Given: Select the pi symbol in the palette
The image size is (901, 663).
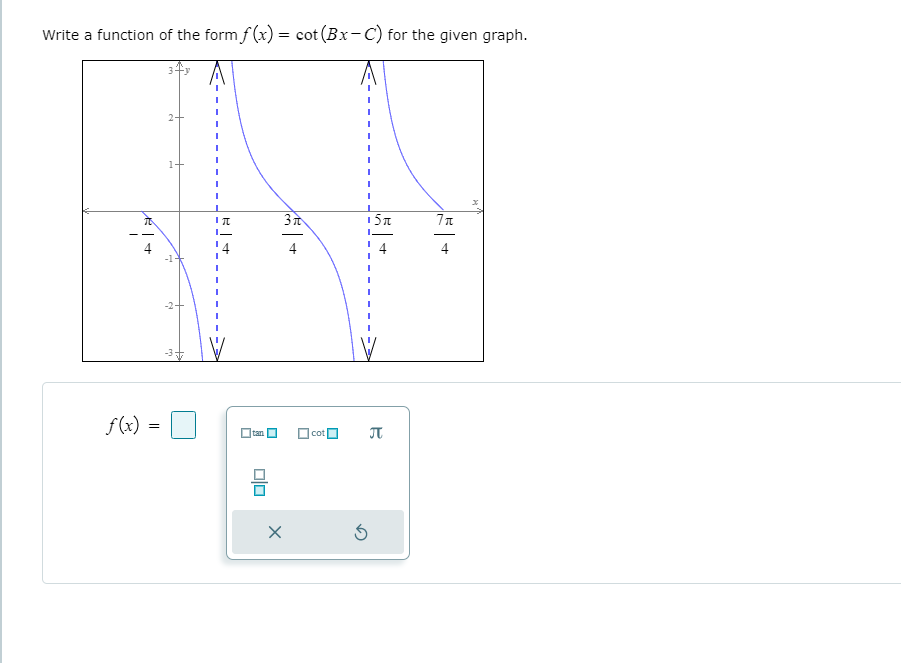Looking at the screenshot, I should 375,432.
